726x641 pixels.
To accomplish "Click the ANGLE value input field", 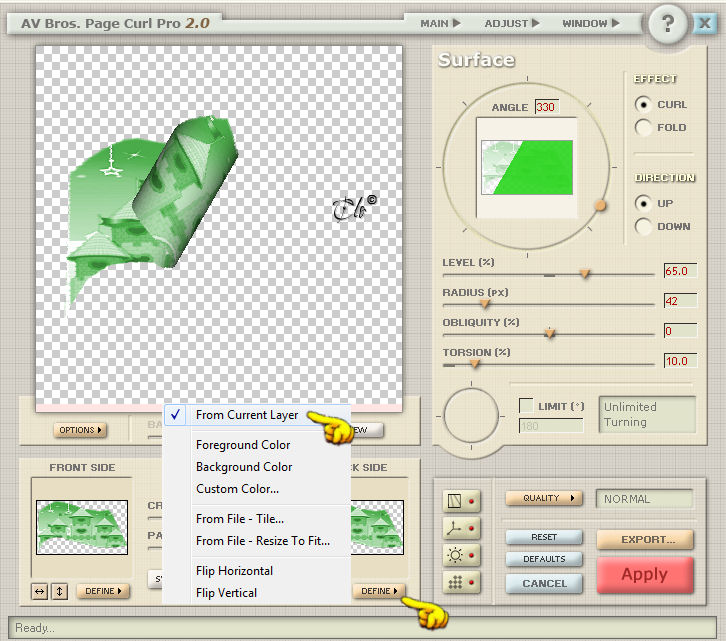I will 547,107.
